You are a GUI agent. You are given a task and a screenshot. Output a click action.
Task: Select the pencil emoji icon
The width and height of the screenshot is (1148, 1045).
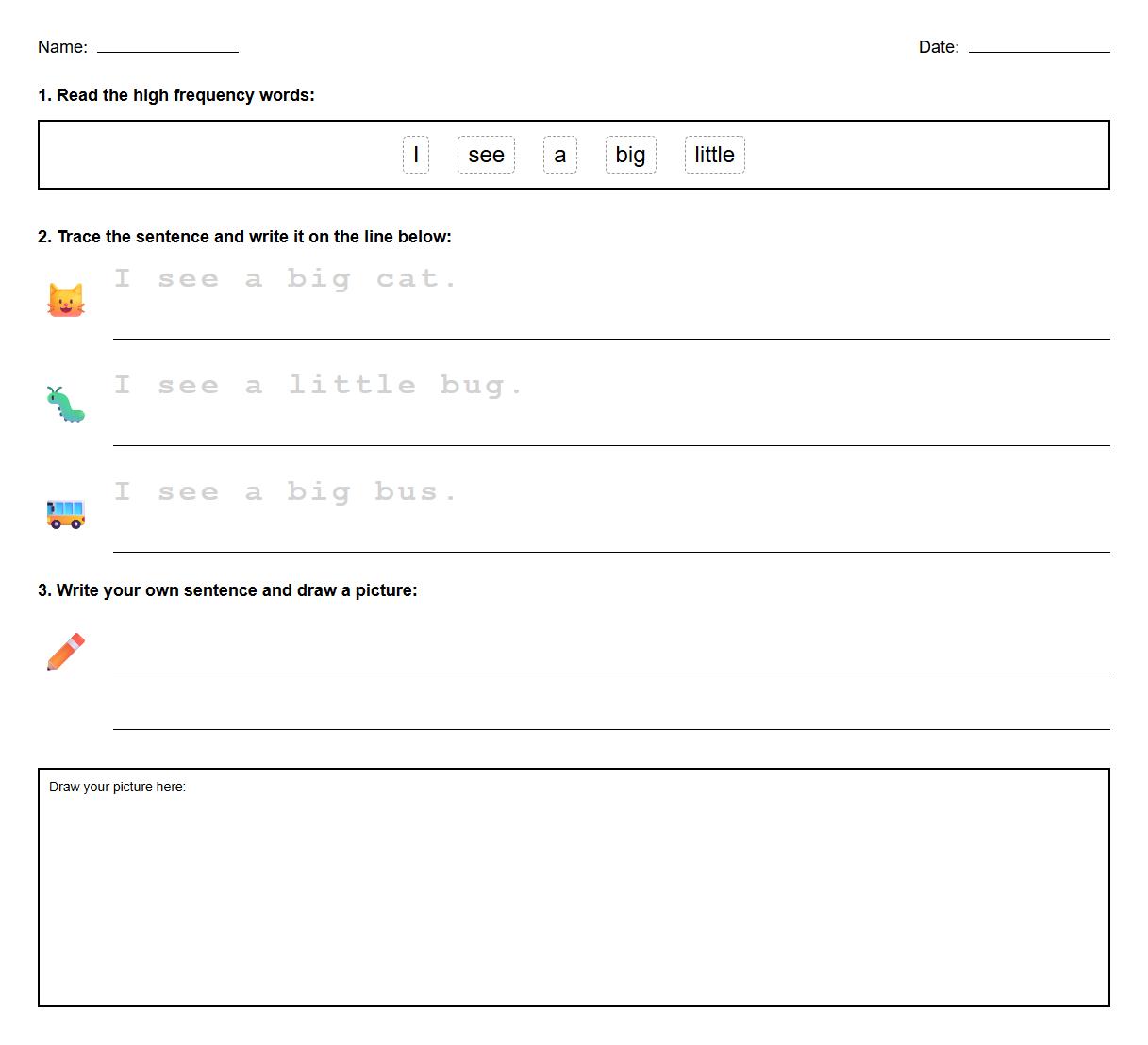(65, 649)
